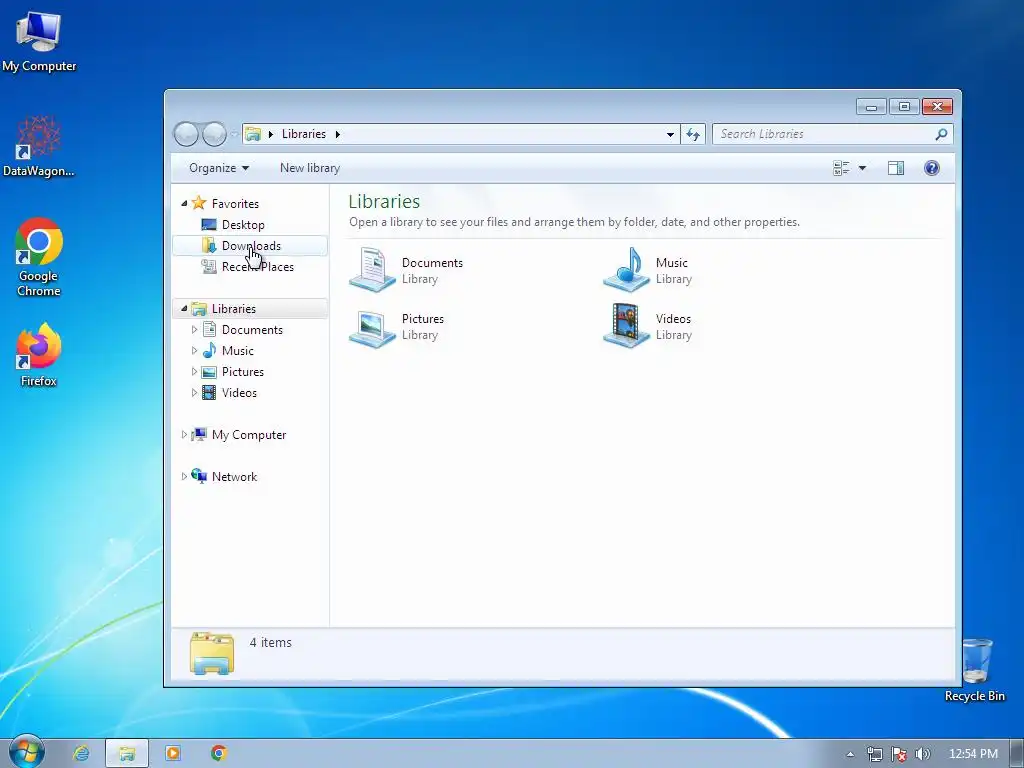Open the My Computer desktop icon
Screen dimensions: 1024x768
click(39, 41)
